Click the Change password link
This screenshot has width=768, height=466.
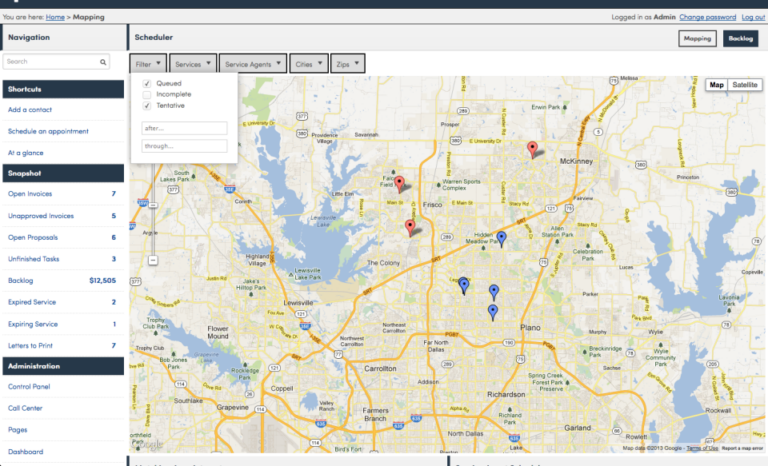pos(707,17)
